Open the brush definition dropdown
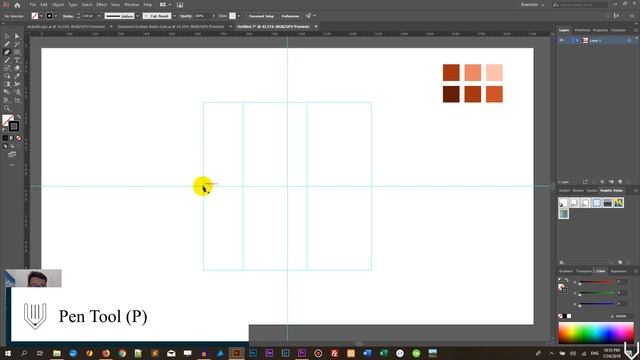This screenshot has width=640, height=360. point(174,16)
